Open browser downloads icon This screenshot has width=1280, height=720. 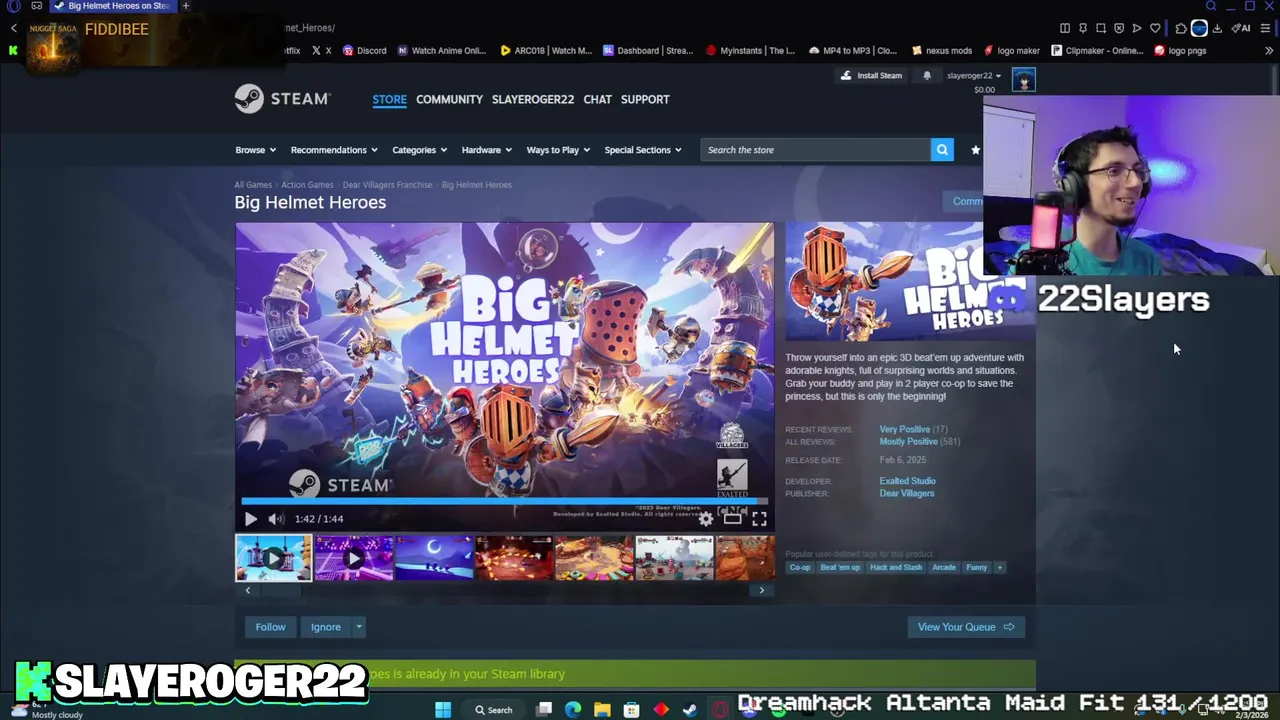tap(1217, 28)
